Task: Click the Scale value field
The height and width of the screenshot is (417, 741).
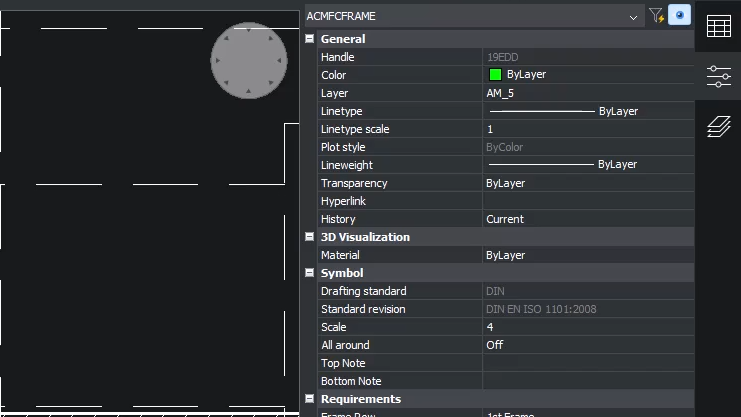Action: pyautogui.click(x=587, y=327)
